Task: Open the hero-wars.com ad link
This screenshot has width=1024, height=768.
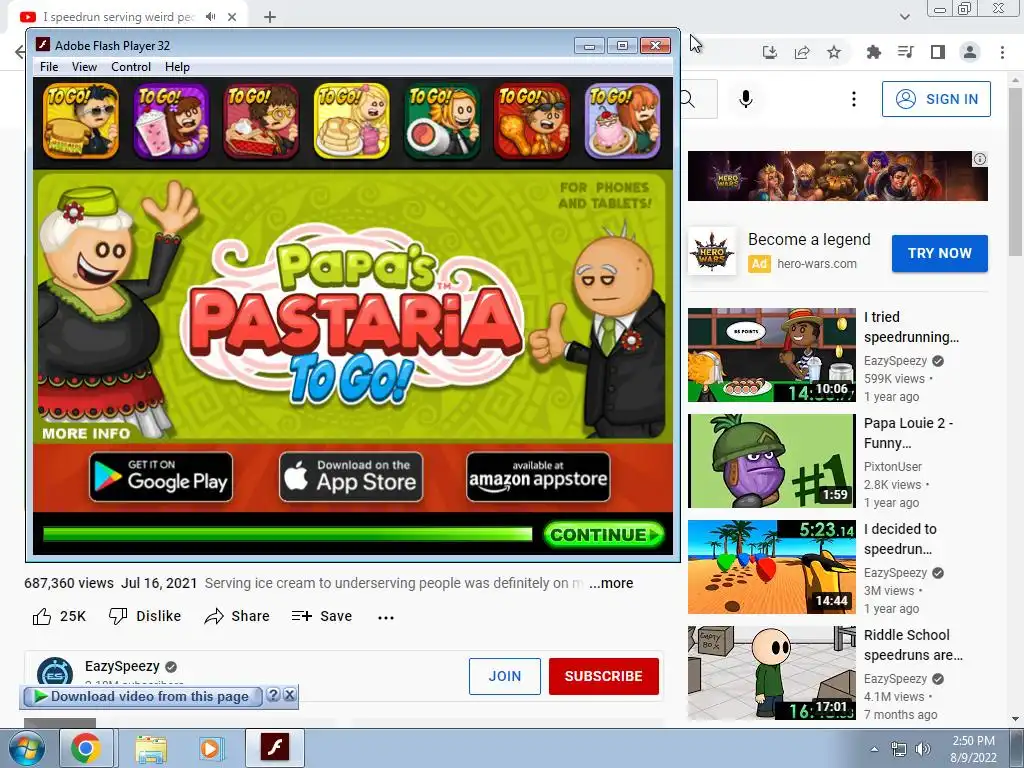Action: pos(817,264)
